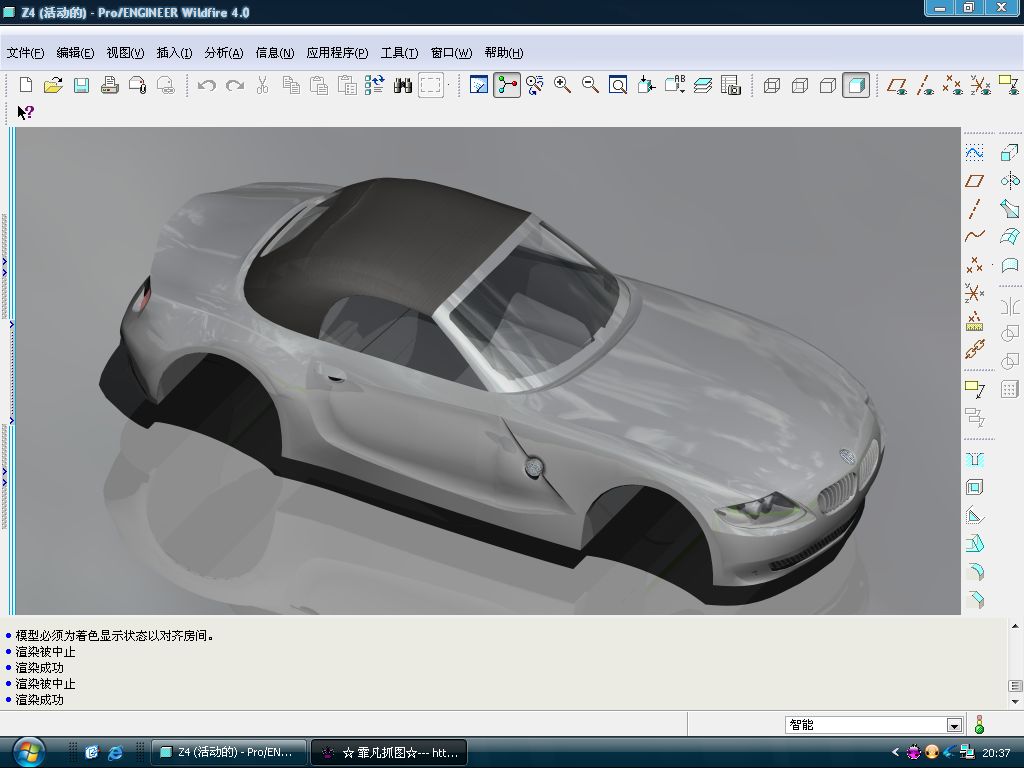Activate the context-sensitive help pointer

[x=25, y=112]
